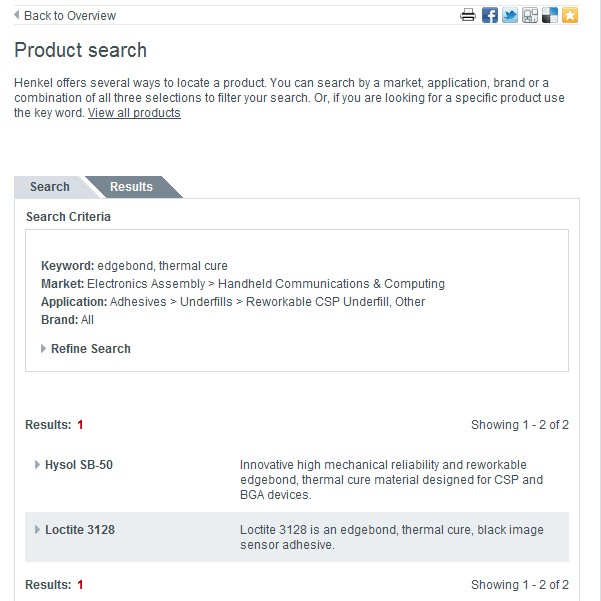Click the printer icon to print page
Viewport: 601px width, 601px height.
pos(468,16)
